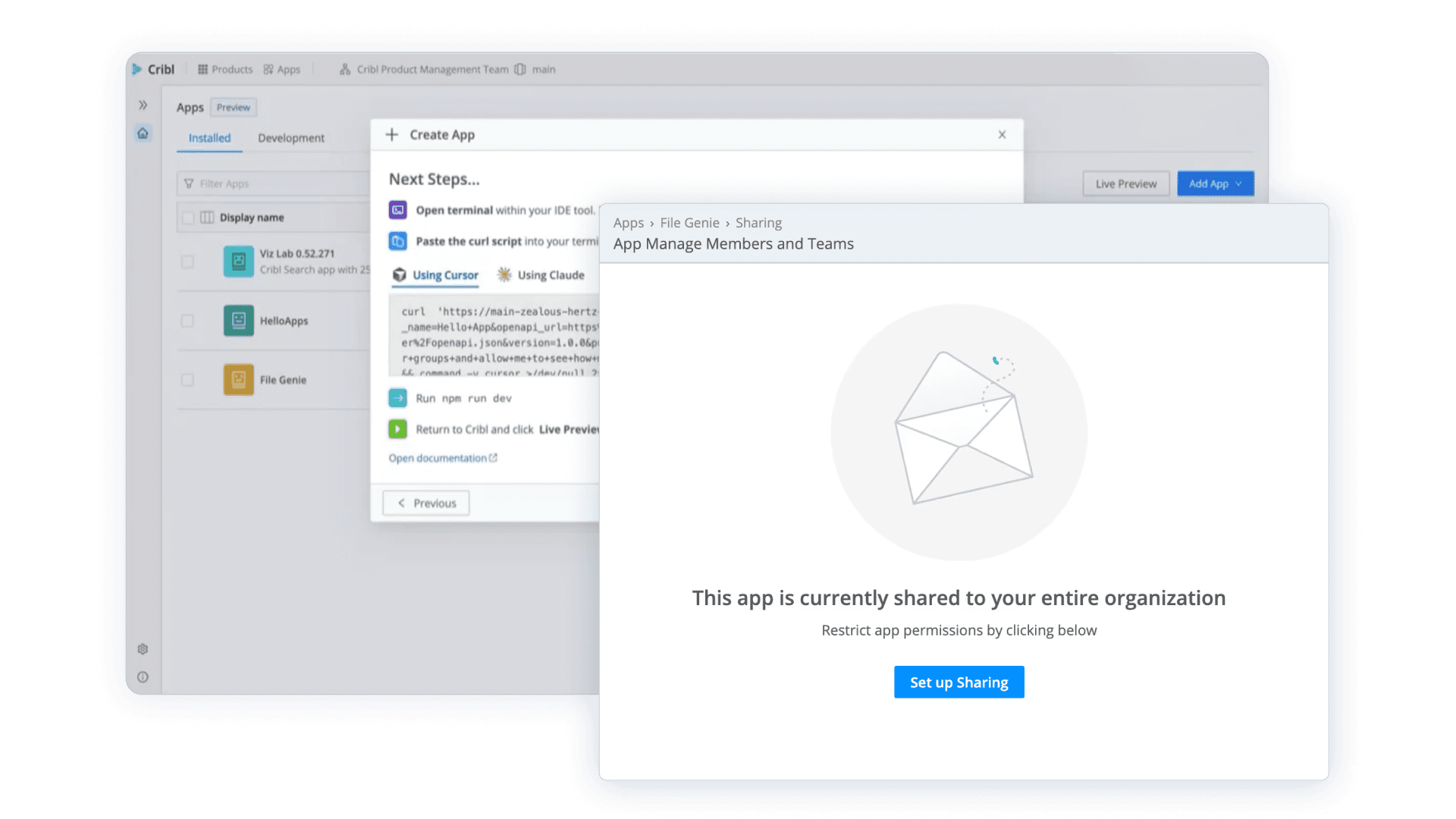Viewport: 1456px width, 819px height.
Task: Open settings gear in left sidebar
Action: point(143,649)
